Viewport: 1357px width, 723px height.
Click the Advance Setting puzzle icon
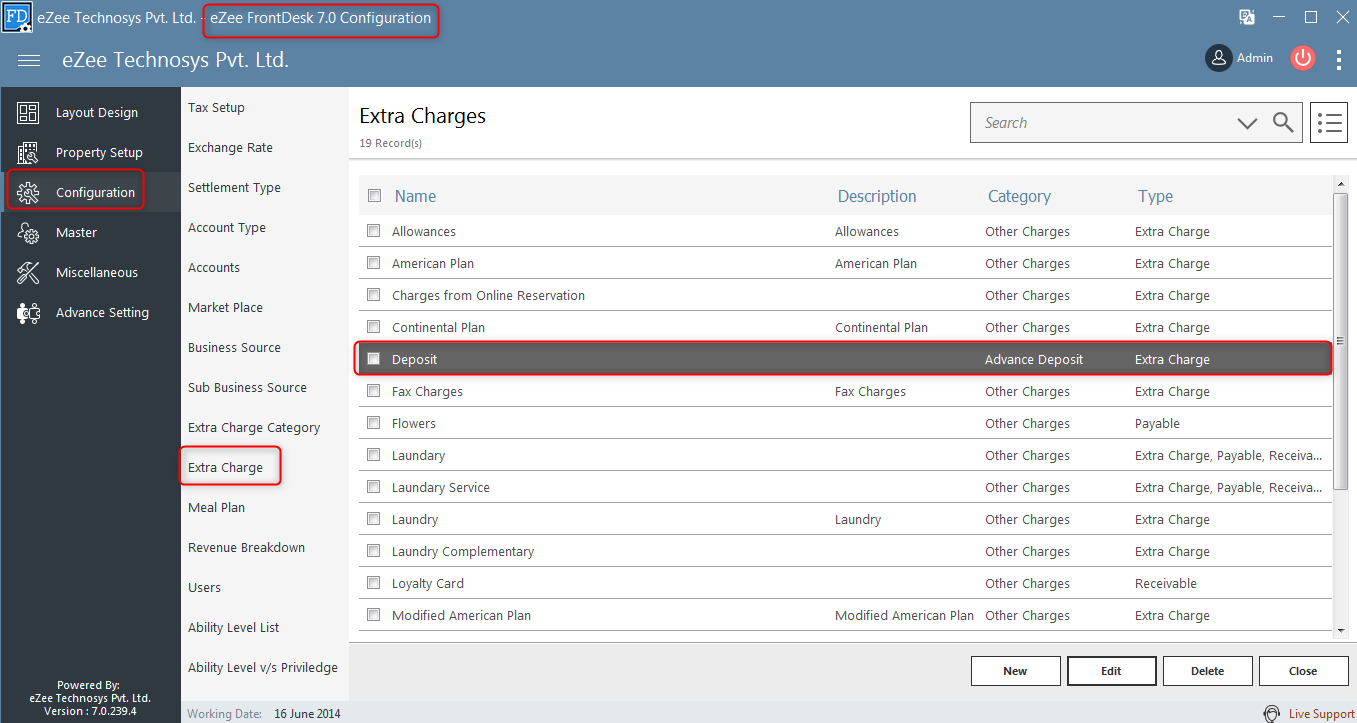click(x=28, y=313)
